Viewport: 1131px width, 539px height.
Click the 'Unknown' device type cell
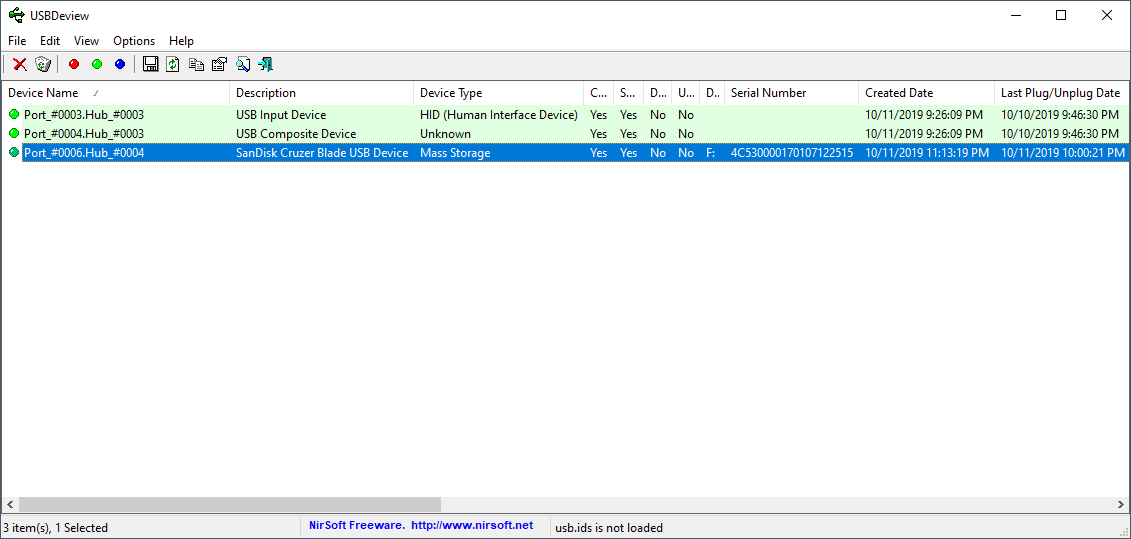pyautogui.click(x=445, y=133)
